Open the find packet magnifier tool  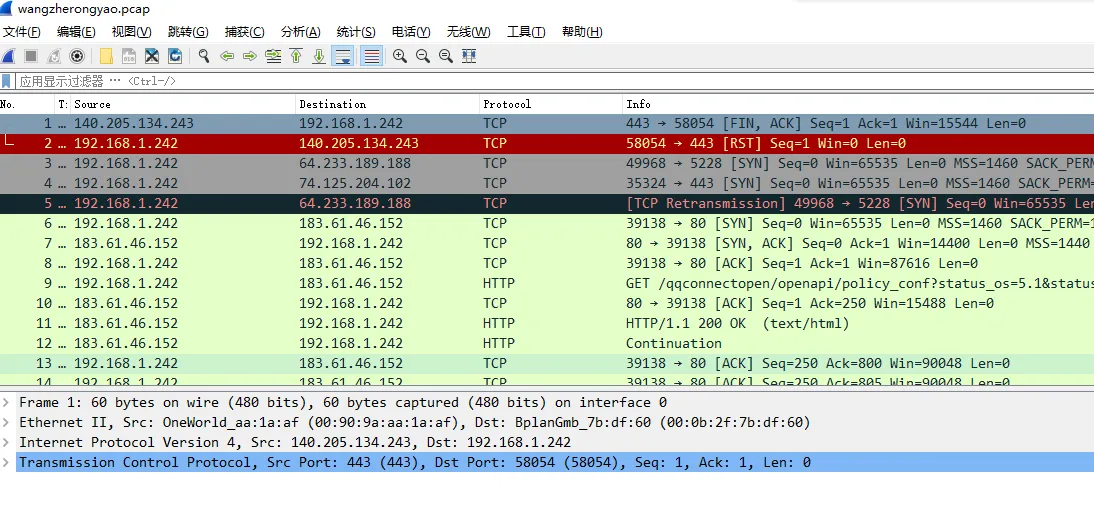(x=204, y=57)
